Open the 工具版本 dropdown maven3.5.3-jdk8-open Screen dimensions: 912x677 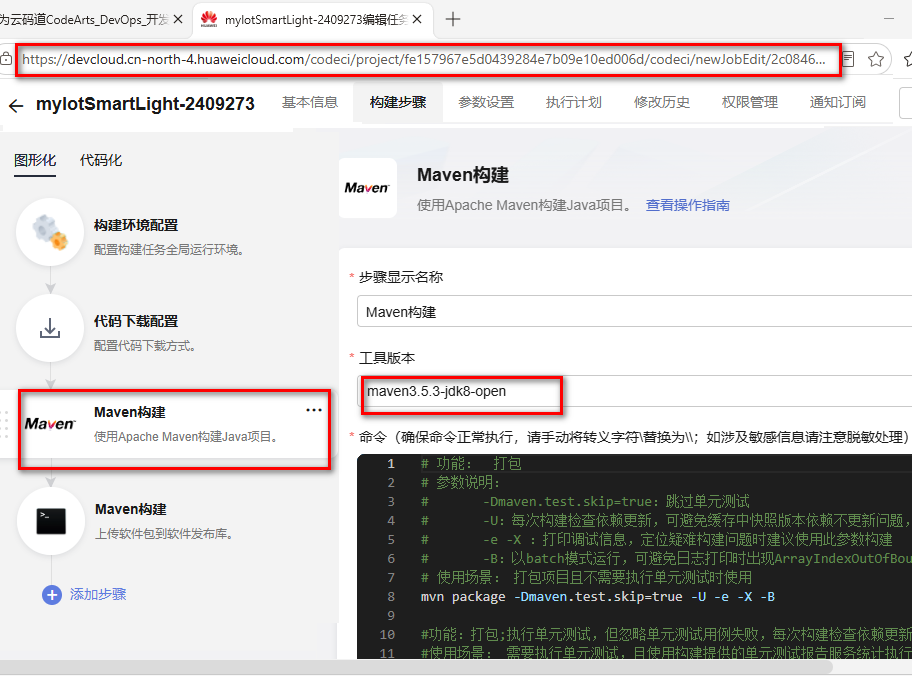635,391
